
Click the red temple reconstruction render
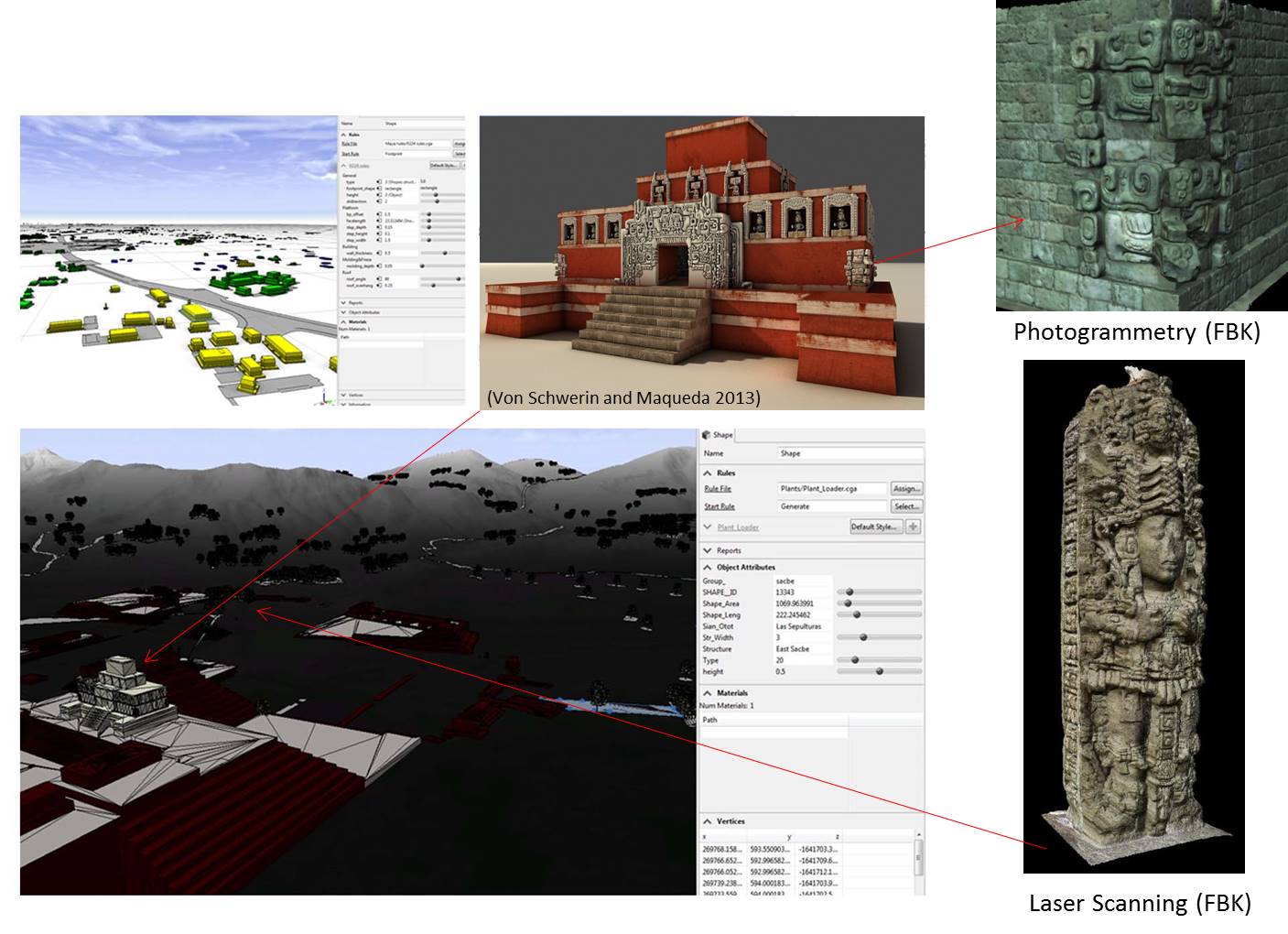tap(701, 262)
